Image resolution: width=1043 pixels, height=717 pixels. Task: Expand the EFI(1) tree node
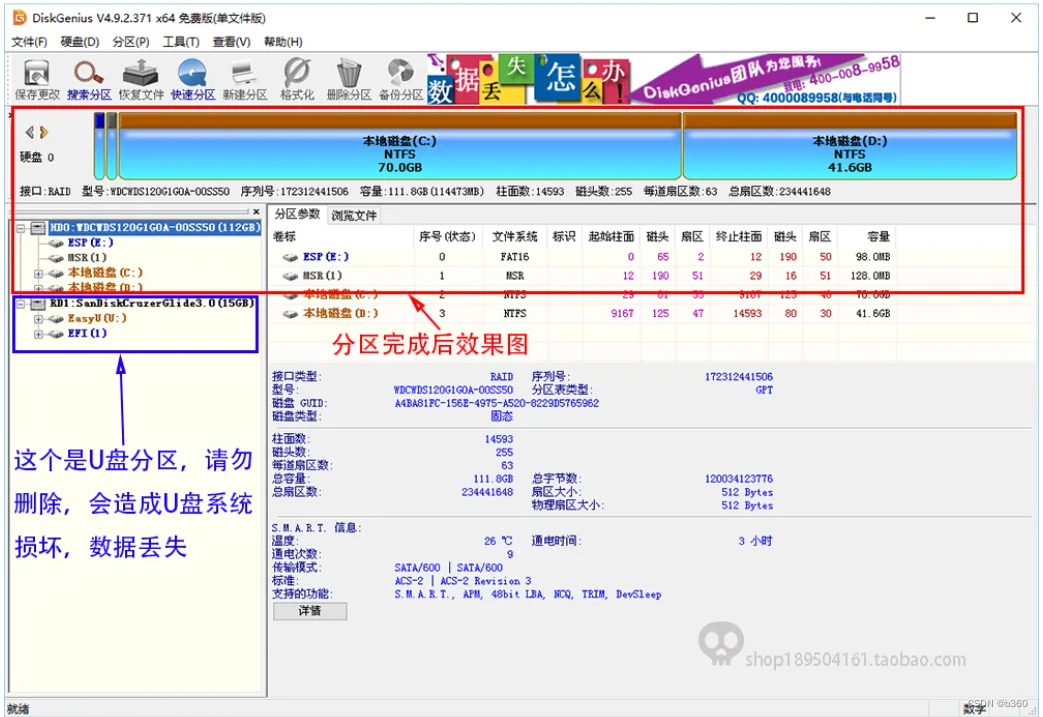click(x=39, y=334)
